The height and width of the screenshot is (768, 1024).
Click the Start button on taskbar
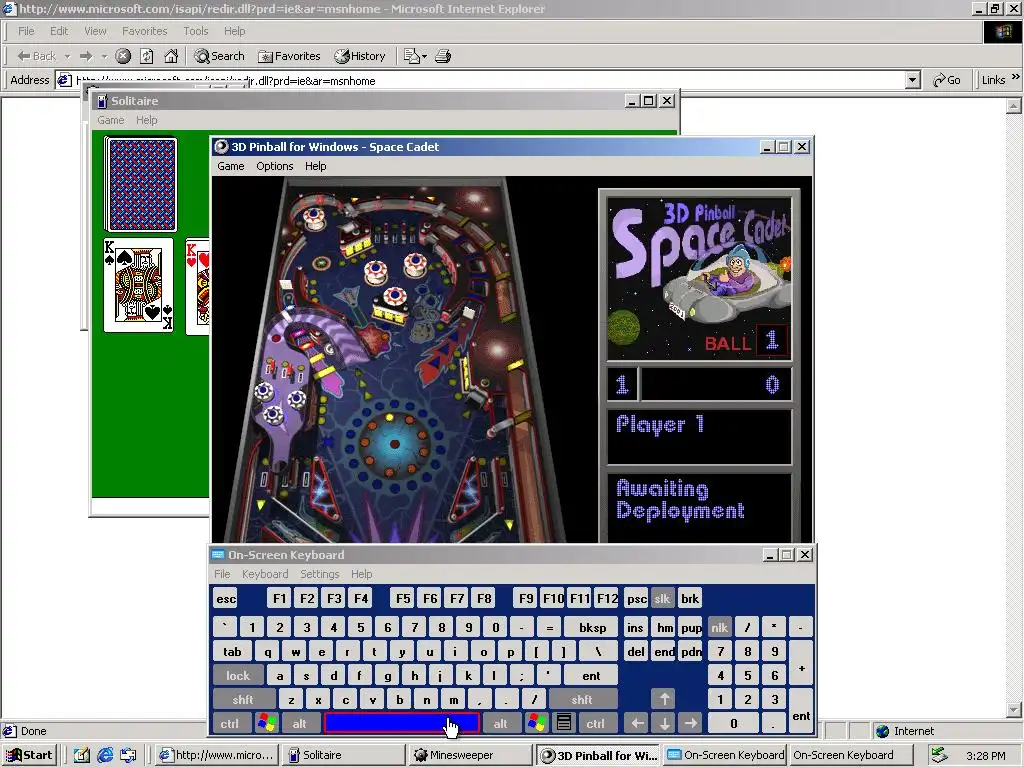(x=29, y=755)
